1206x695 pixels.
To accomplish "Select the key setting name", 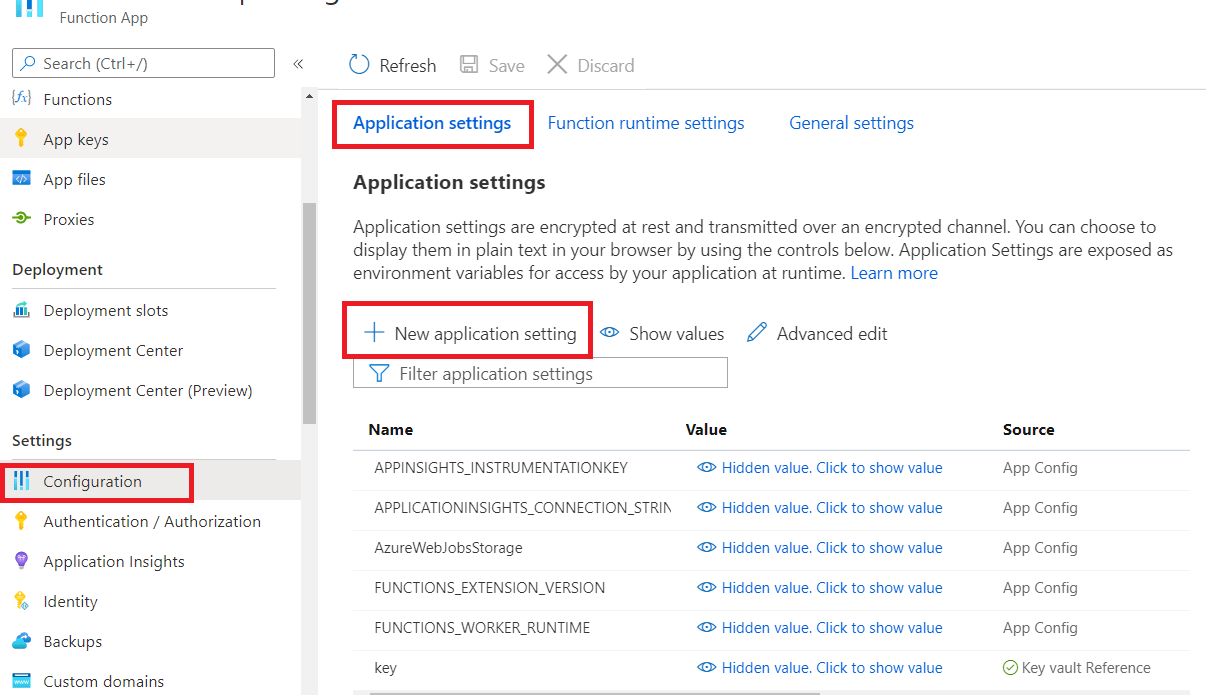I will pyautogui.click(x=385, y=668).
